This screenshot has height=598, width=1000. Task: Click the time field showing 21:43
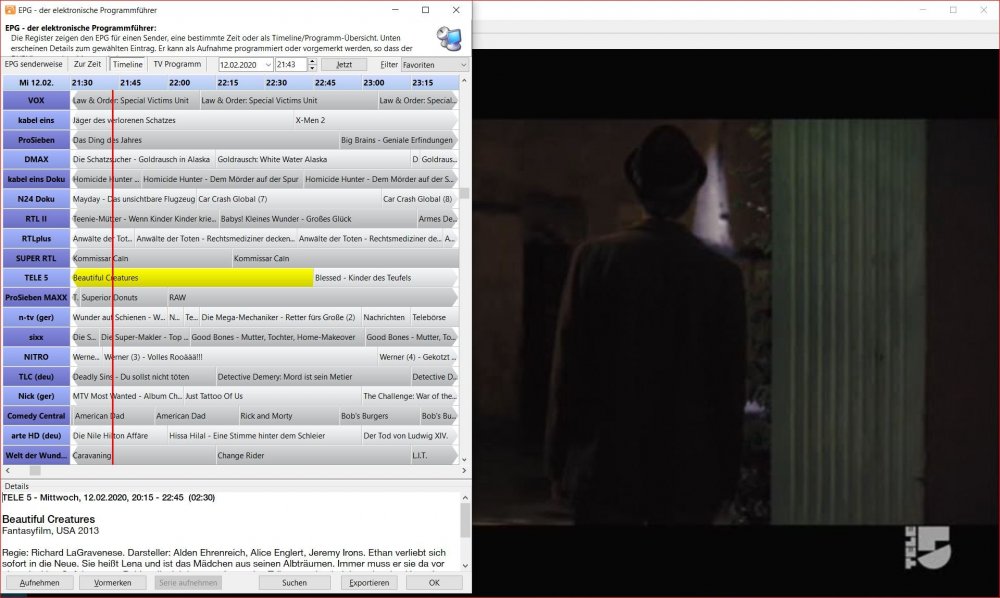pos(291,65)
